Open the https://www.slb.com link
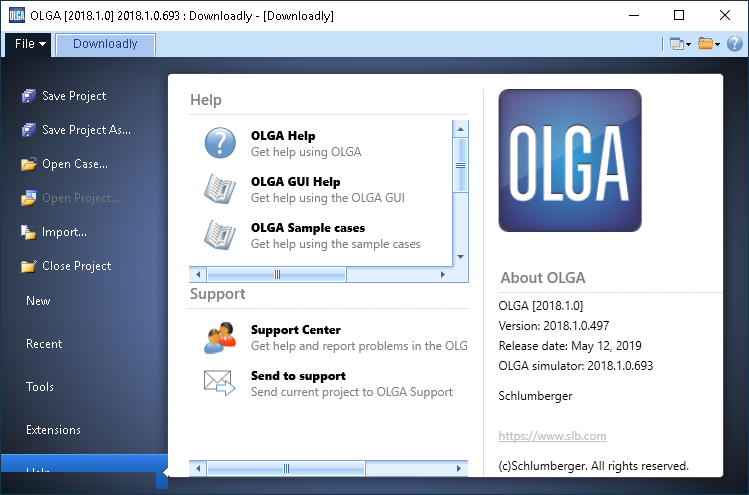The width and height of the screenshot is (749, 495). click(552, 436)
